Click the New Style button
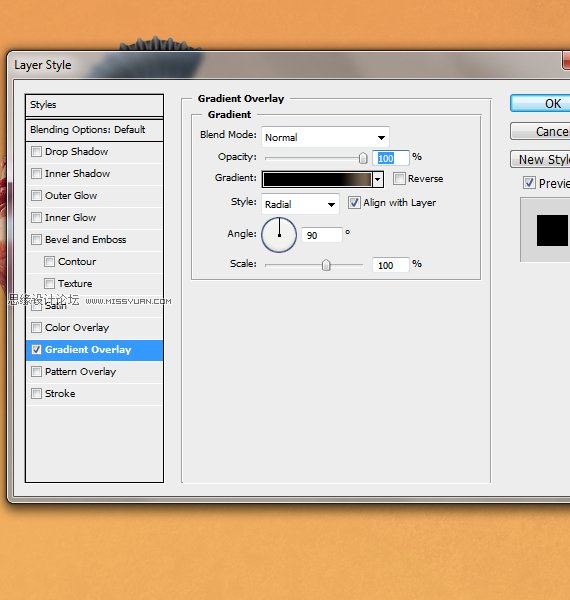This screenshot has width=570, height=600. (x=540, y=159)
